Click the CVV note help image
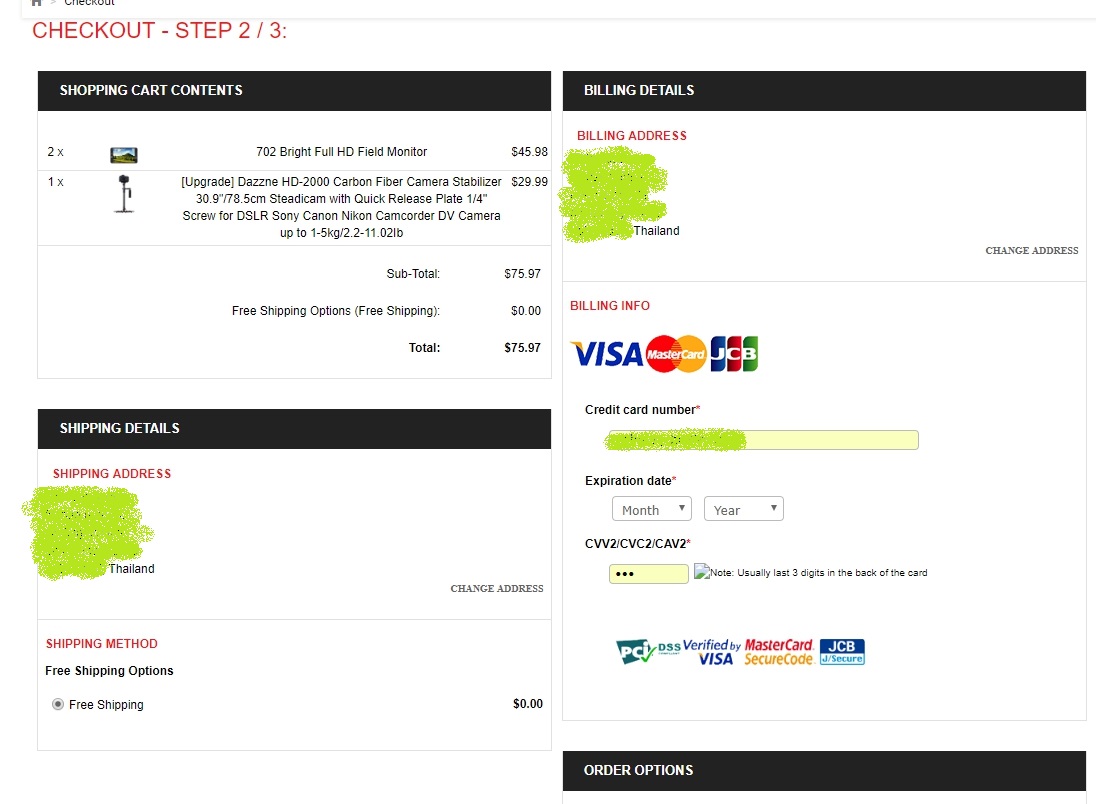Screen dimensions: 1096x804 [701, 573]
